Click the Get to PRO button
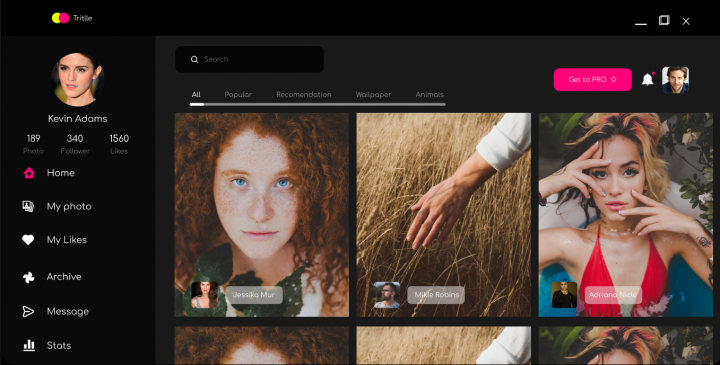The image size is (720, 365). [x=592, y=79]
